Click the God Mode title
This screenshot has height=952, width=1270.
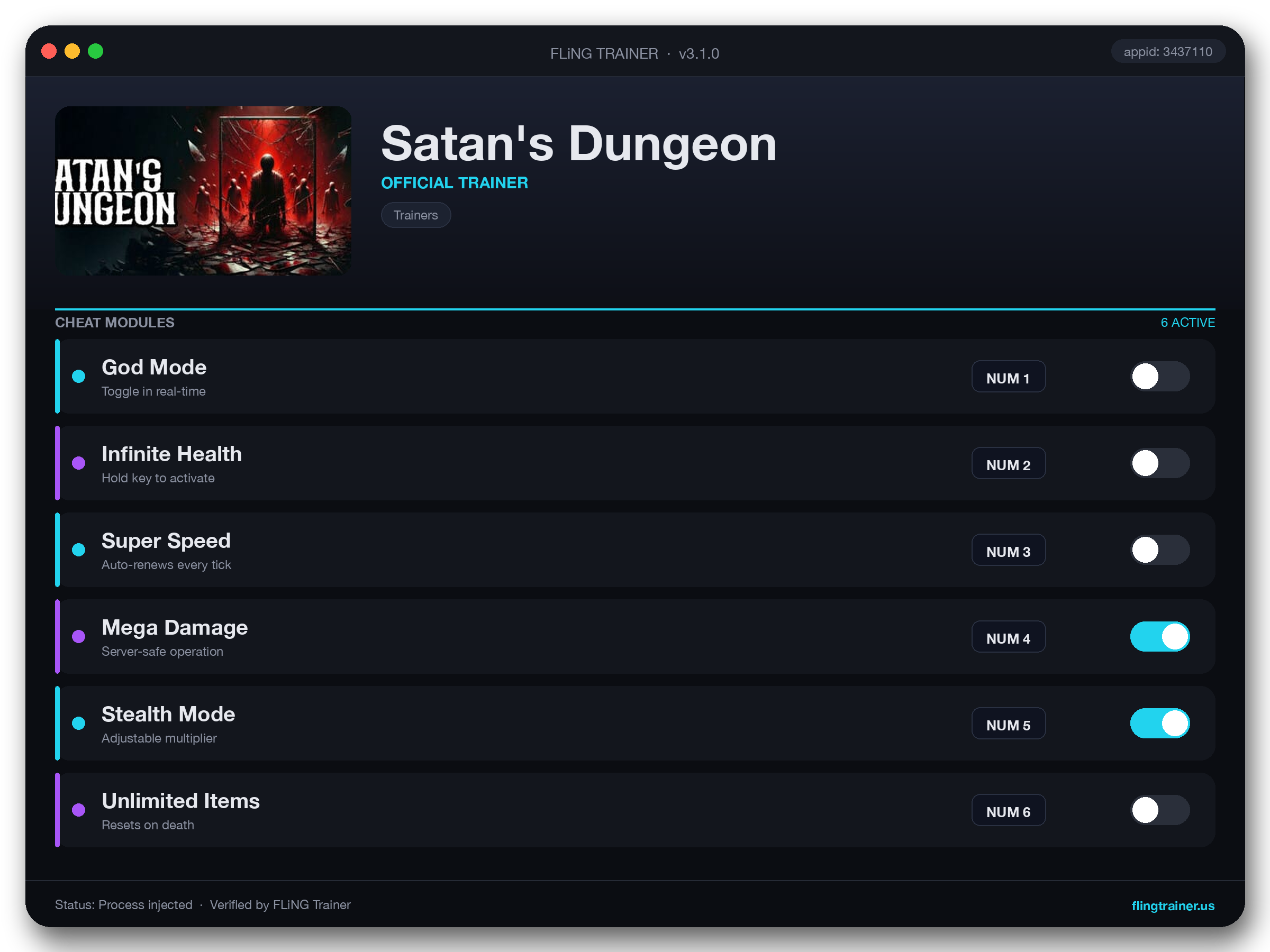tap(154, 367)
